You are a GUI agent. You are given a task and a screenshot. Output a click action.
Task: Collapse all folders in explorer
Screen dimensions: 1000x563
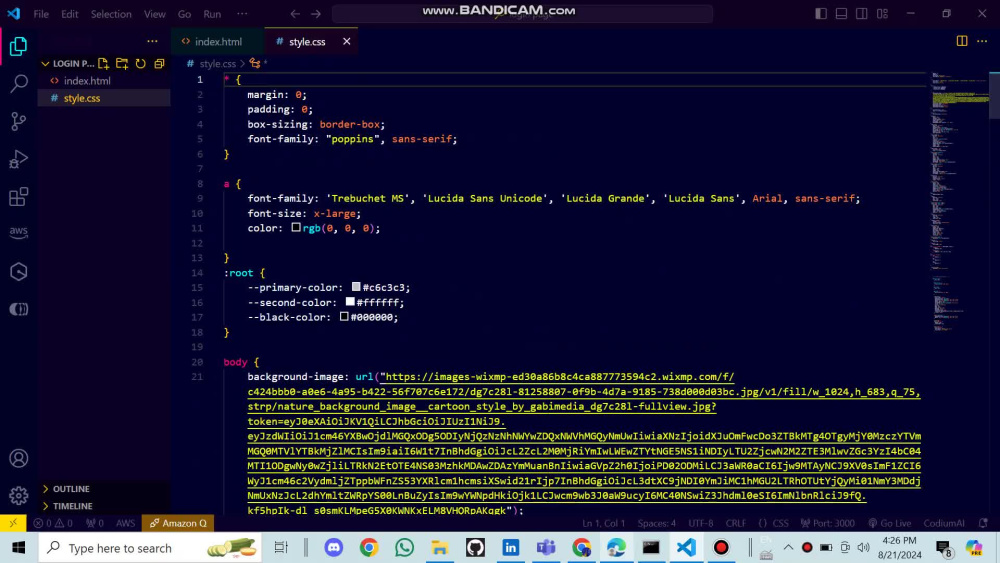click(x=159, y=64)
